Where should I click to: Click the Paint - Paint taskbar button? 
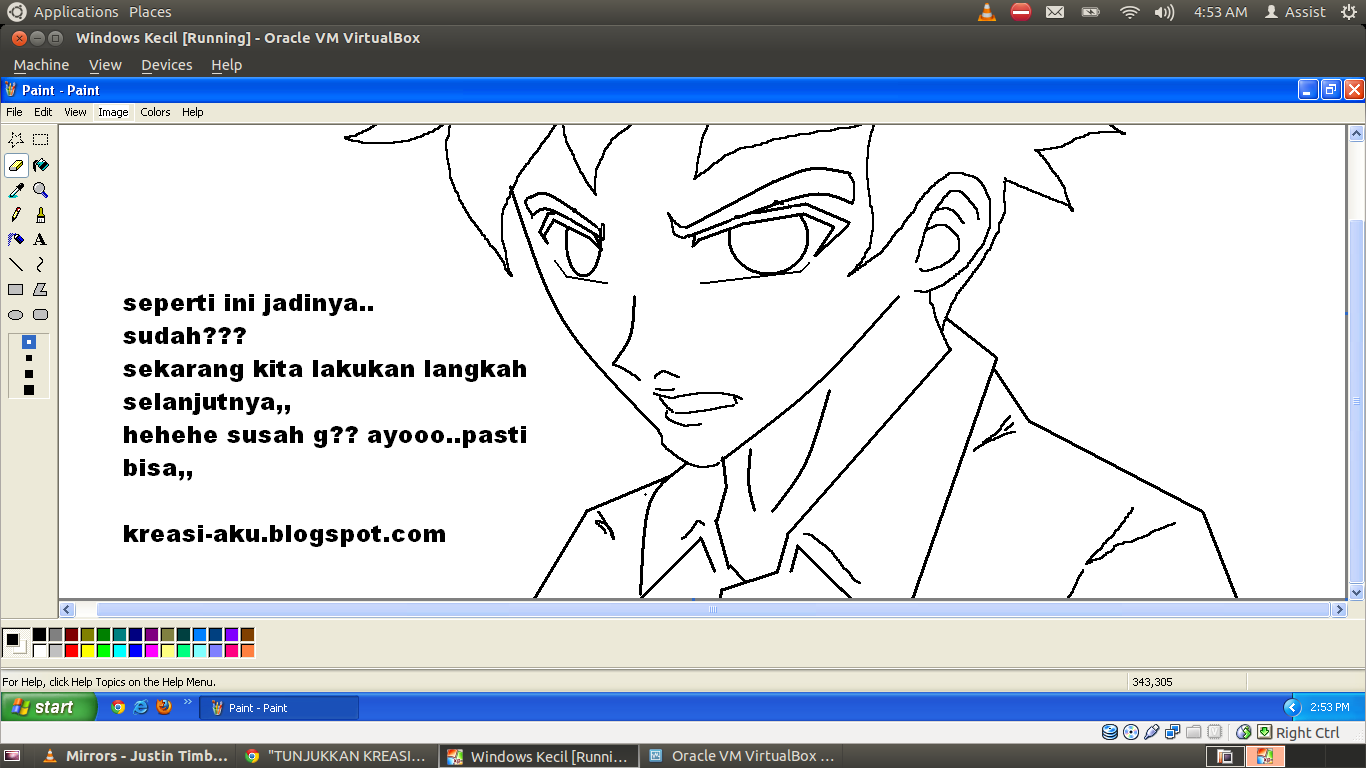279,707
